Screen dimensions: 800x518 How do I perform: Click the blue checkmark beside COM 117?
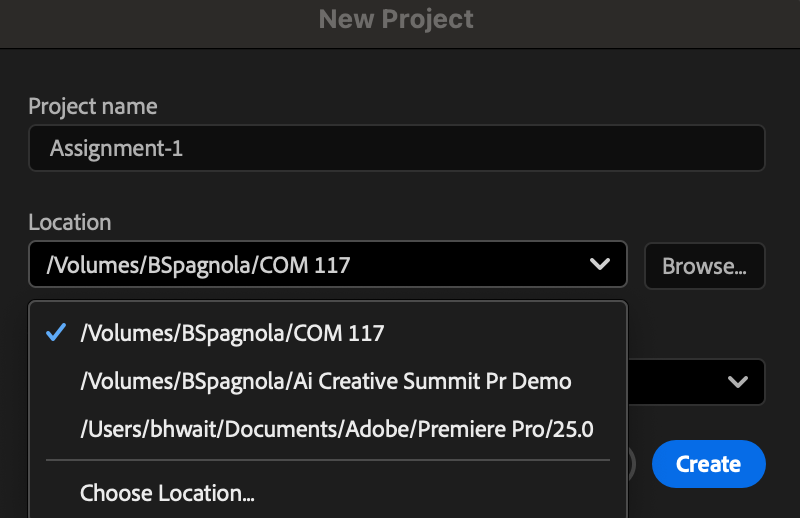click(57, 334)
